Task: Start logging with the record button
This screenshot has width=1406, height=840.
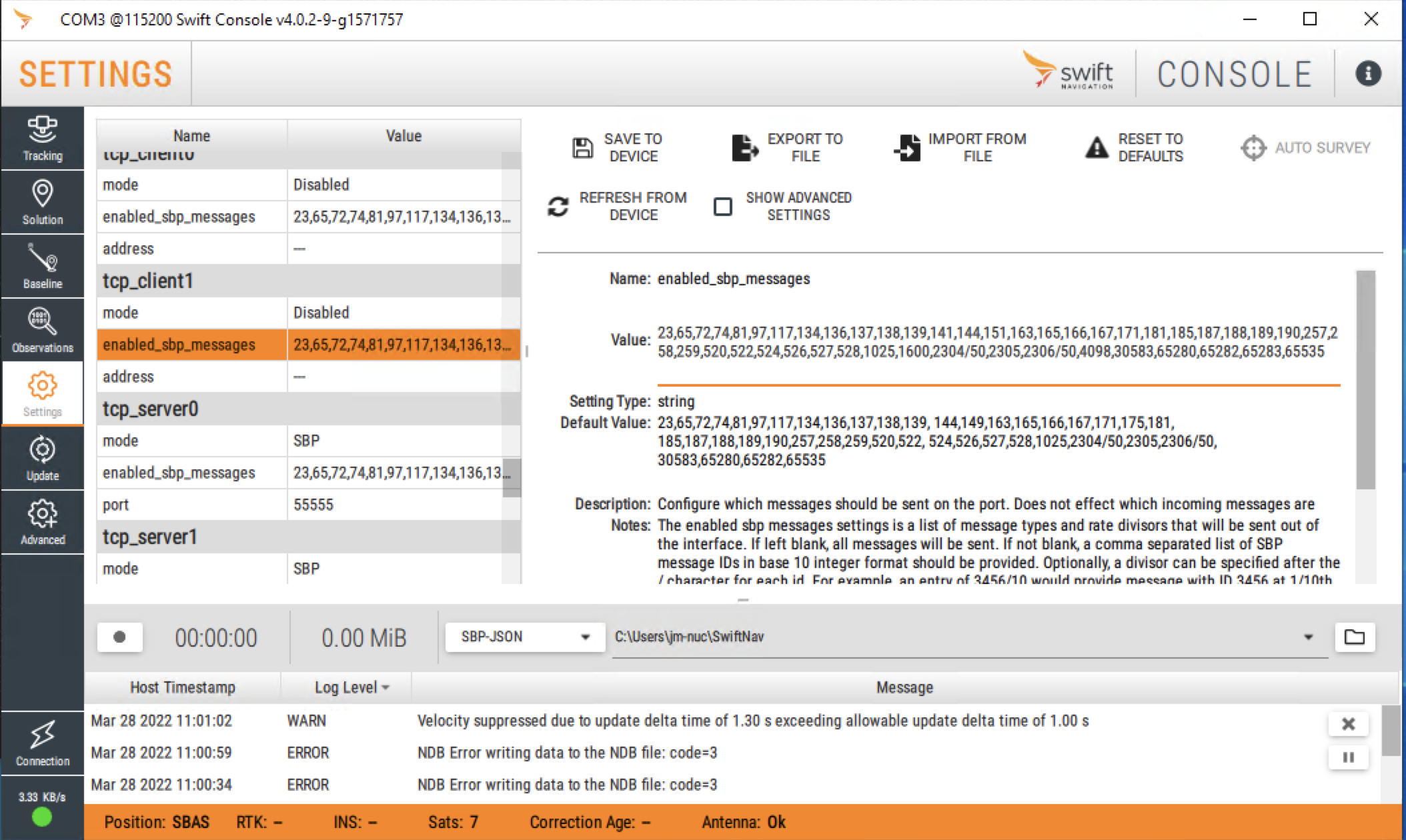Action: [x=120, y=637]
